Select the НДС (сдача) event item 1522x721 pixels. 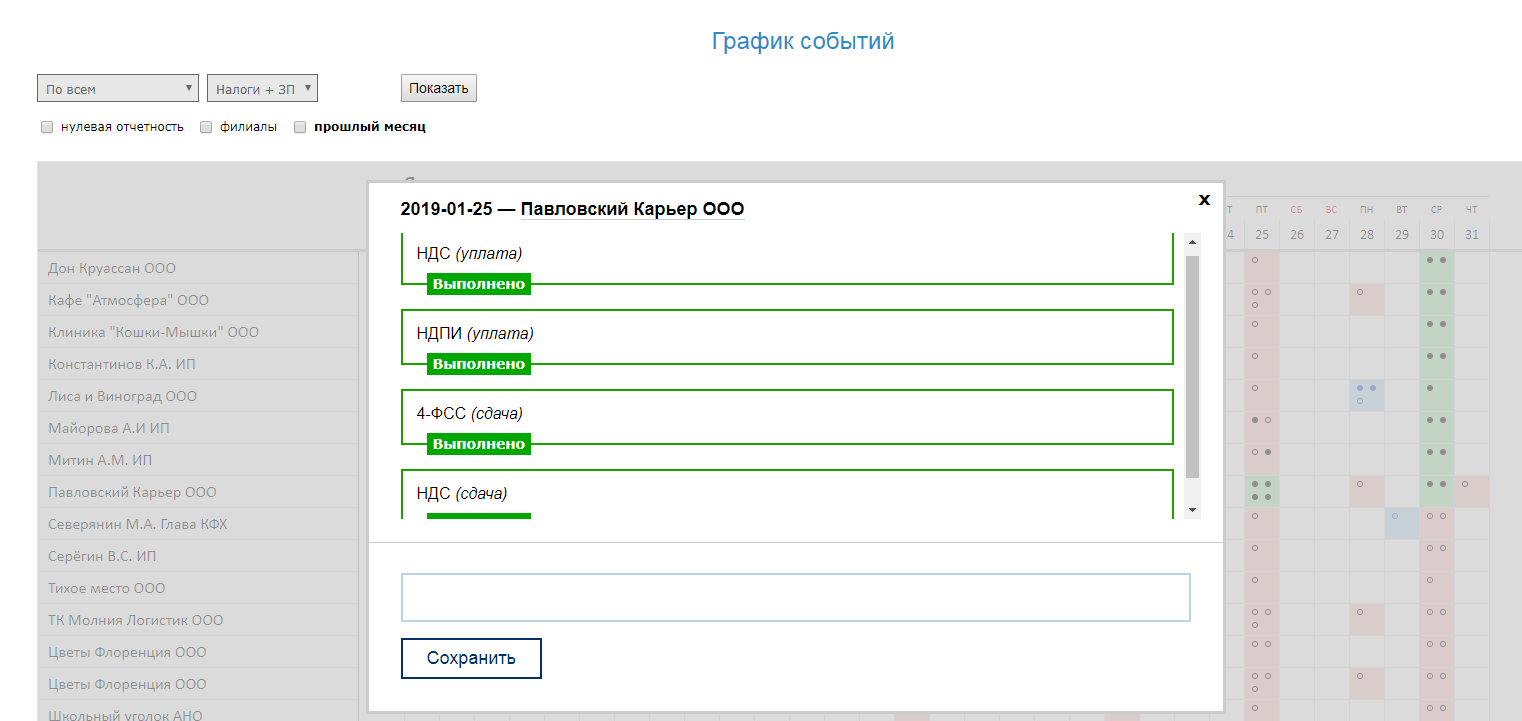point(786,493)
